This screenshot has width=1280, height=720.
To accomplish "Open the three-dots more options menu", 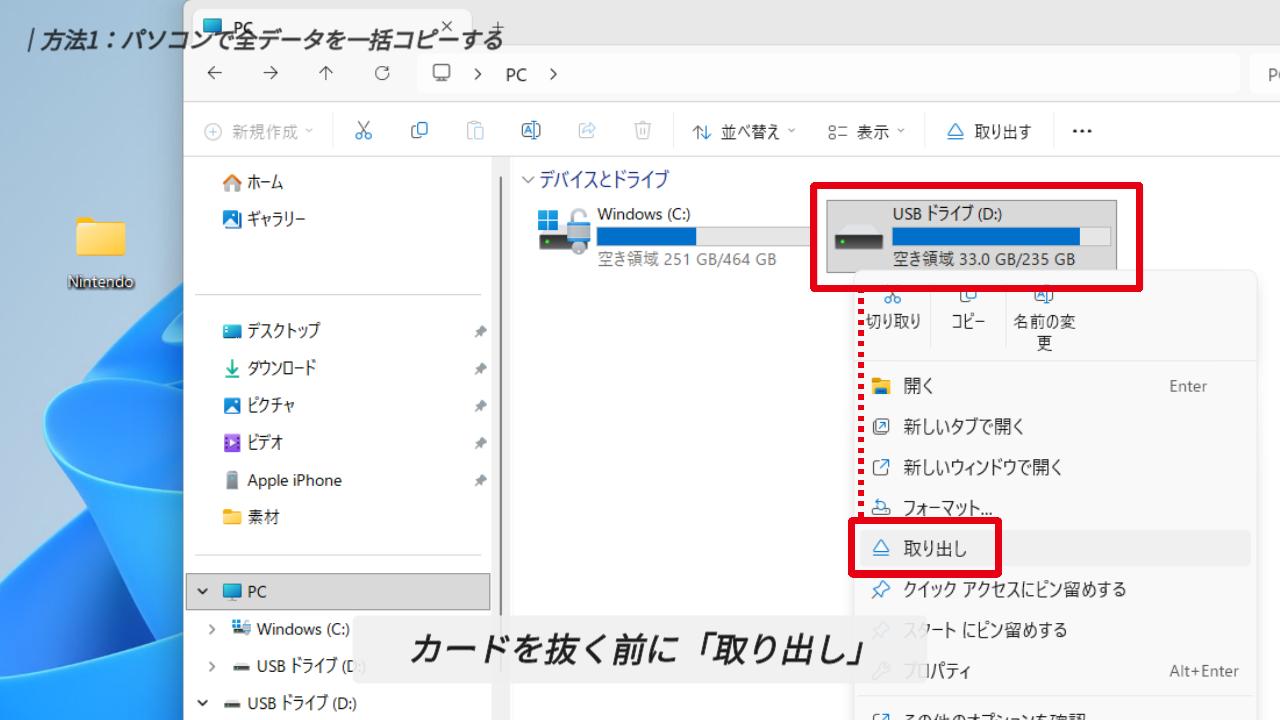I will 1081,131.
